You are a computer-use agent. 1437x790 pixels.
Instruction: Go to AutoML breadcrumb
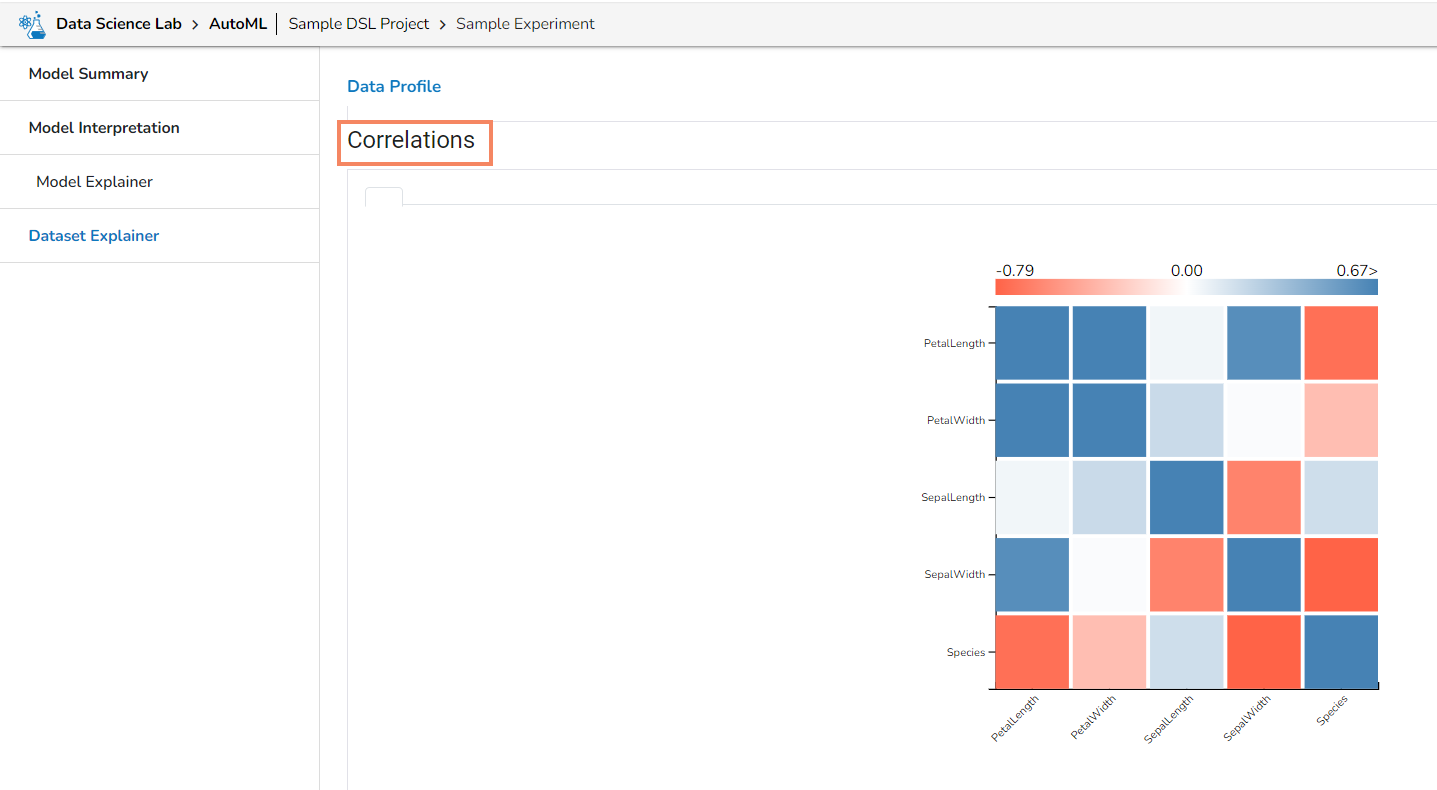click(x=237, y=24)
